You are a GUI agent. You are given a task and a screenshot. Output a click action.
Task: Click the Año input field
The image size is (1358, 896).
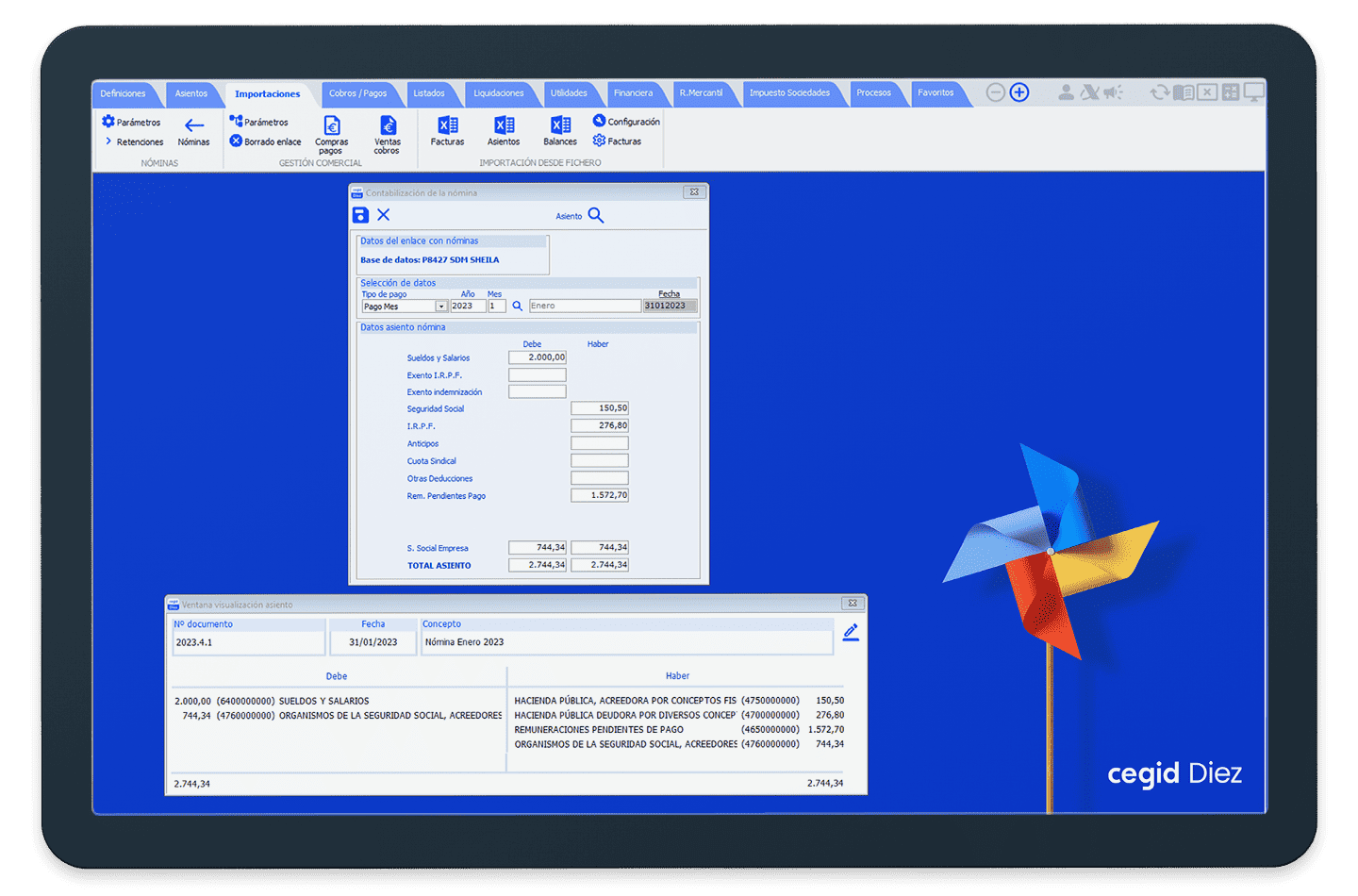pos(468,307)
